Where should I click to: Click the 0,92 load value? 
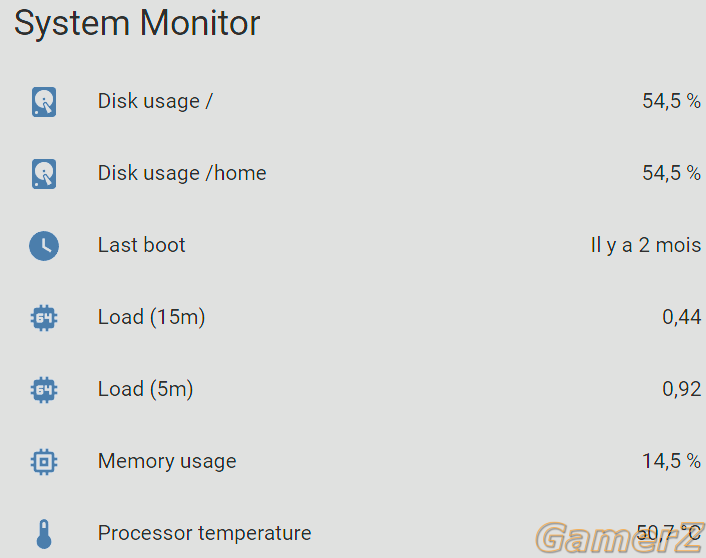(x=681, y=389)
